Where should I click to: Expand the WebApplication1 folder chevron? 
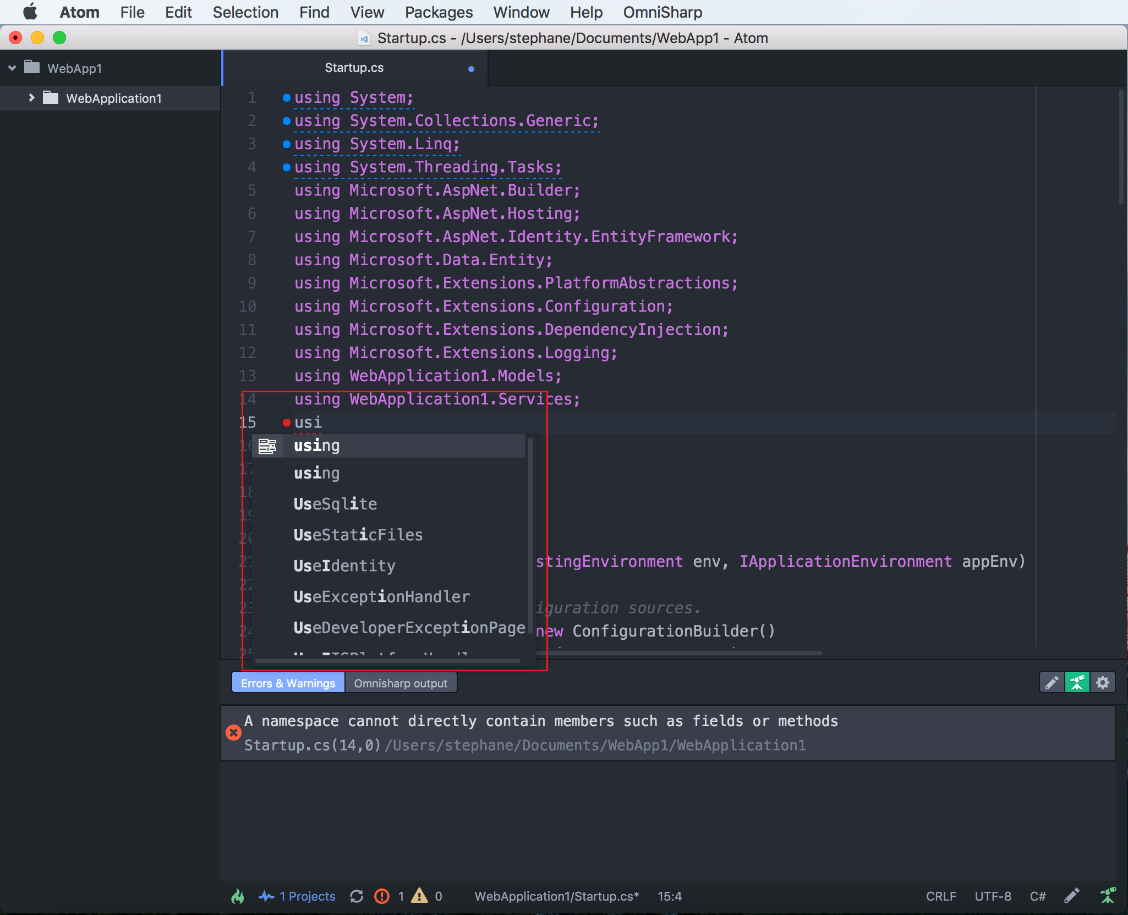click(32, 98)
